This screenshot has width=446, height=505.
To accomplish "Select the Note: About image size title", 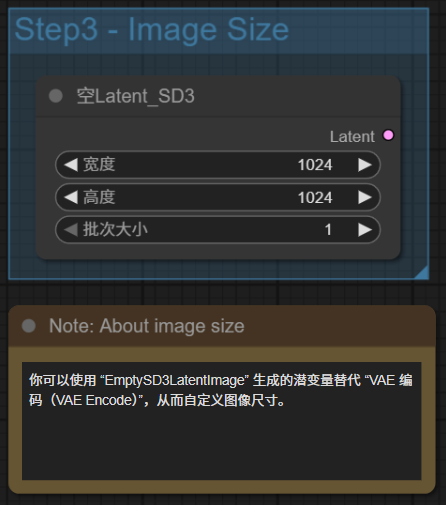I will [147, 326].
